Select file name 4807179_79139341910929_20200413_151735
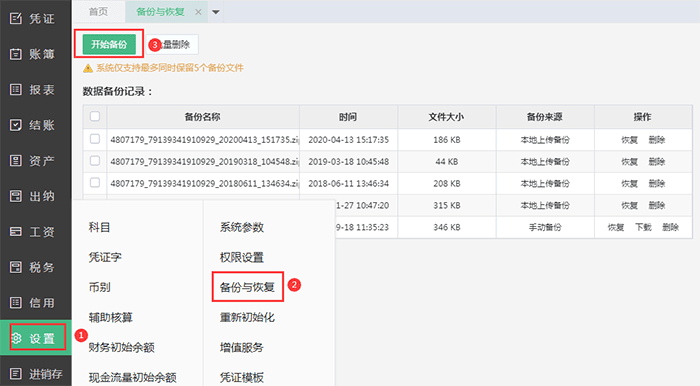 pyautogui.click(x=204, y=140)
